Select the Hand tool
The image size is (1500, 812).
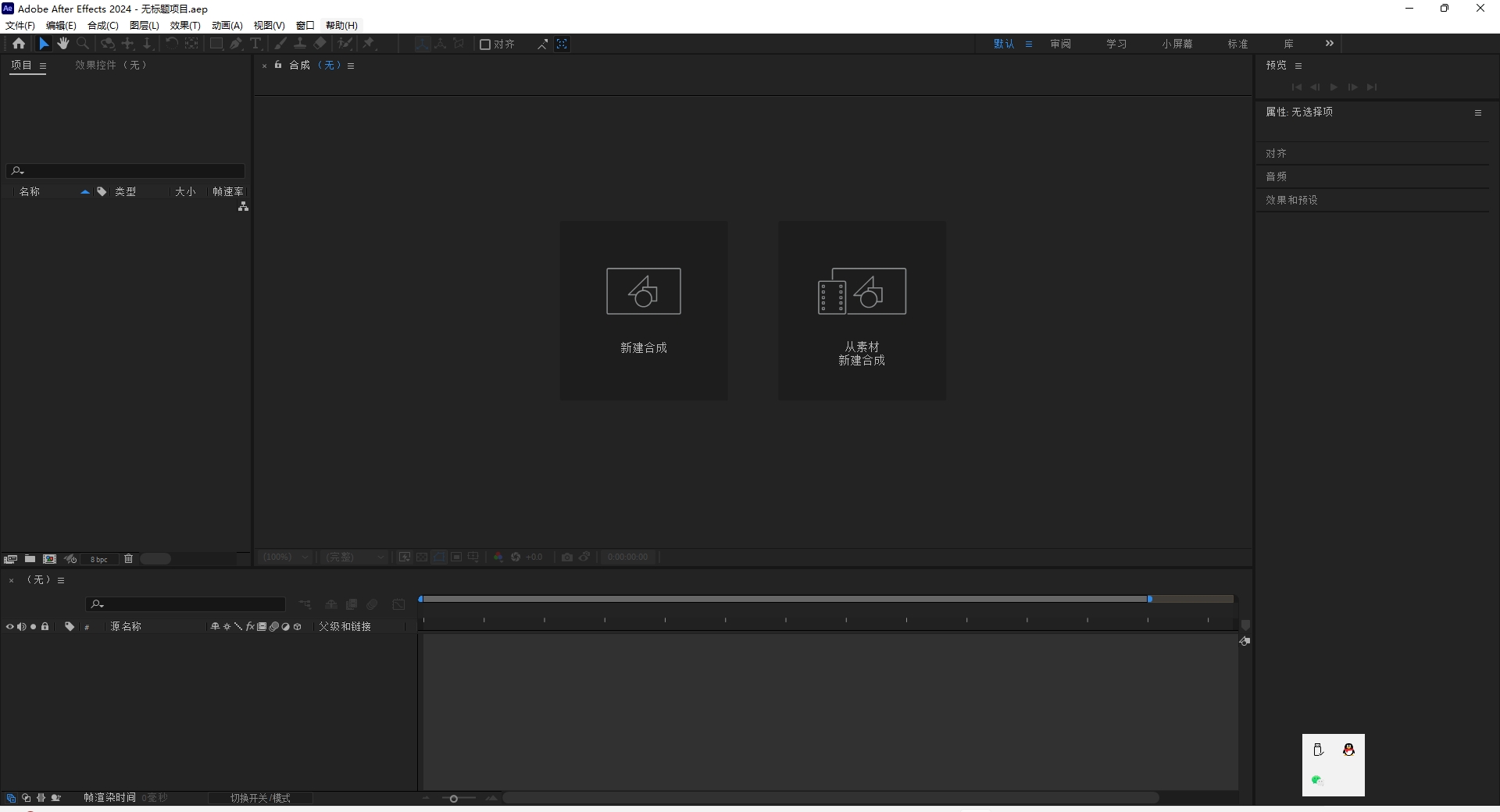[62, 45]
